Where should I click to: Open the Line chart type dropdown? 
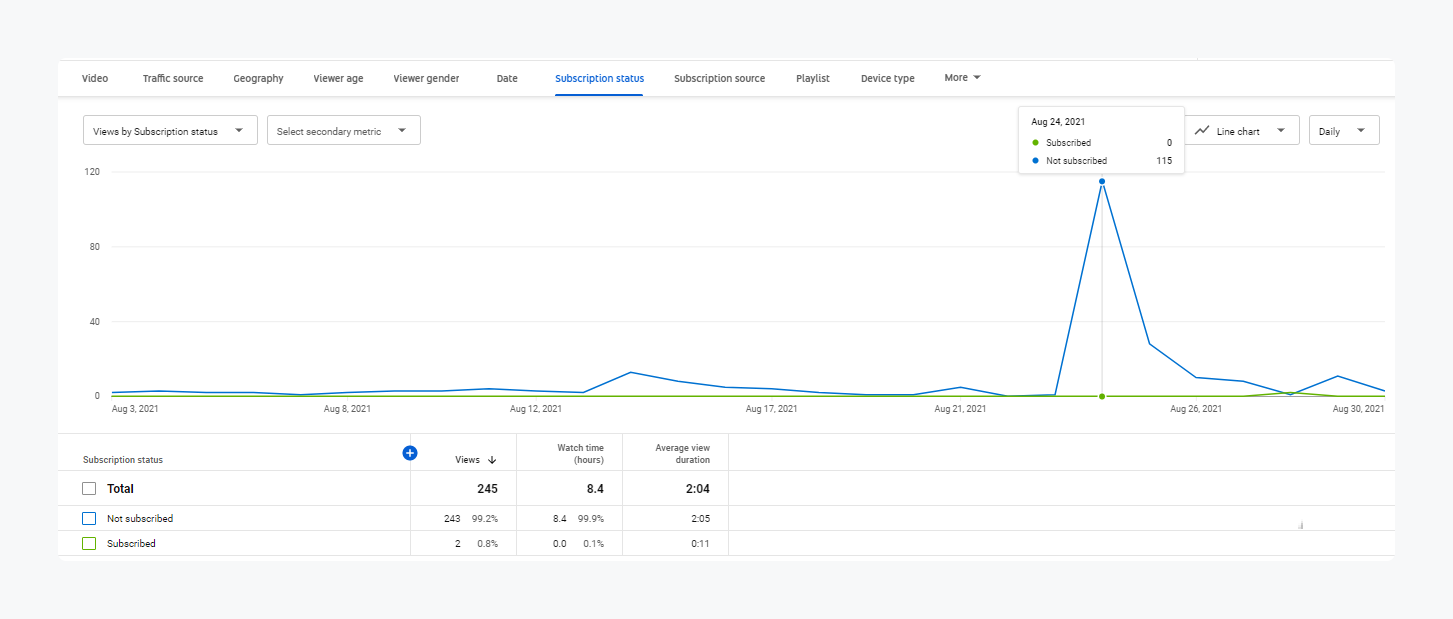1241,131
